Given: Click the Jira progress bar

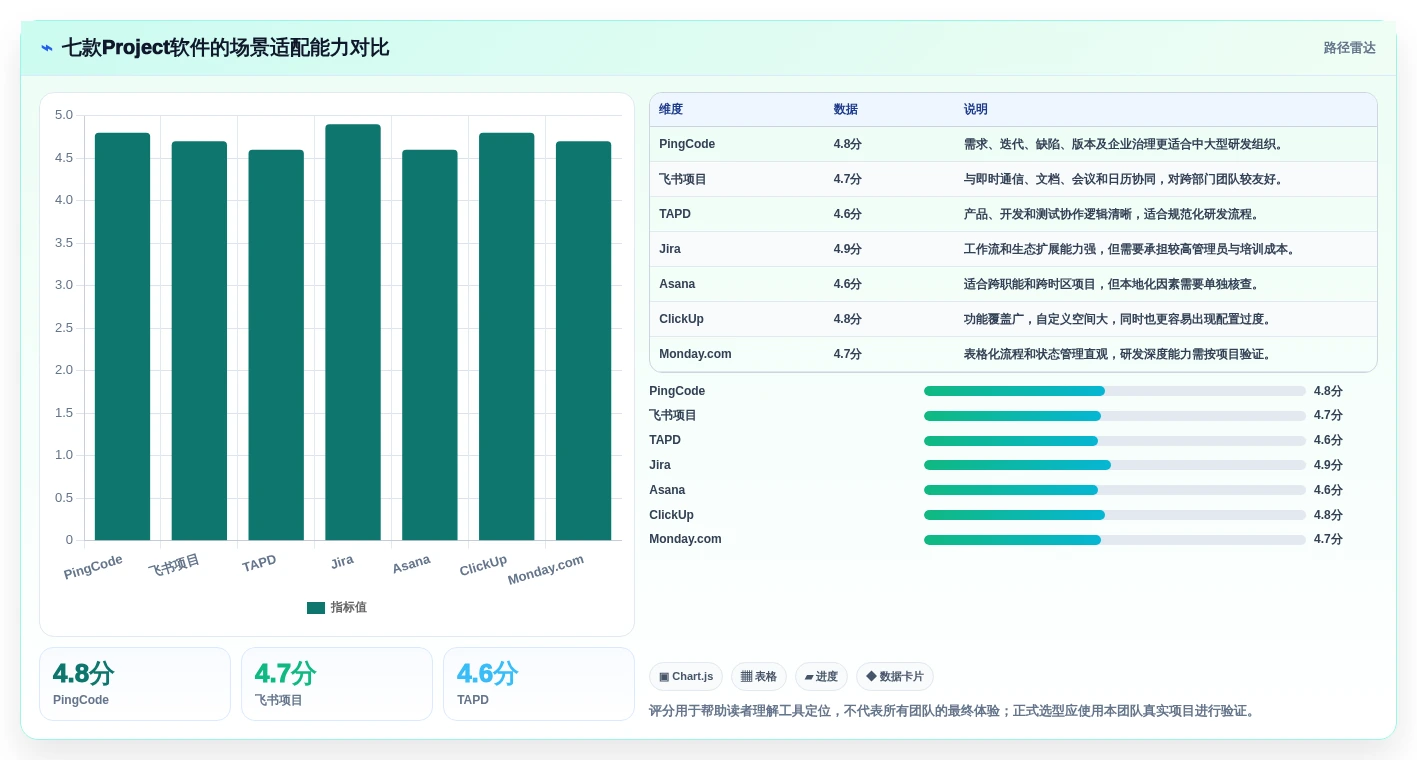Looking at the screenshot, I should pyautogui.click(x=1115, y=465).
